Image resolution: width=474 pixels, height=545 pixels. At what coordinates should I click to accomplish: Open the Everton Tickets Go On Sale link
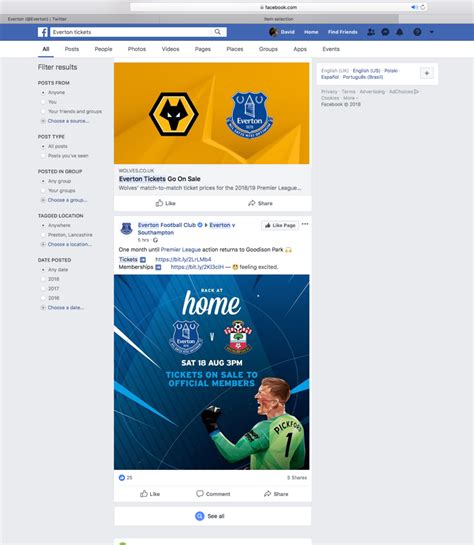tap(160, 179)
